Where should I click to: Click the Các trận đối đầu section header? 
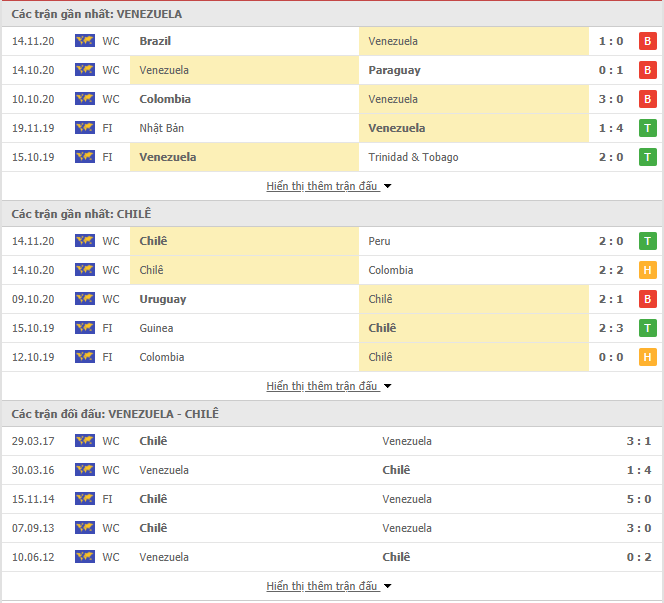pyautogui.click(x=115, y=414)
